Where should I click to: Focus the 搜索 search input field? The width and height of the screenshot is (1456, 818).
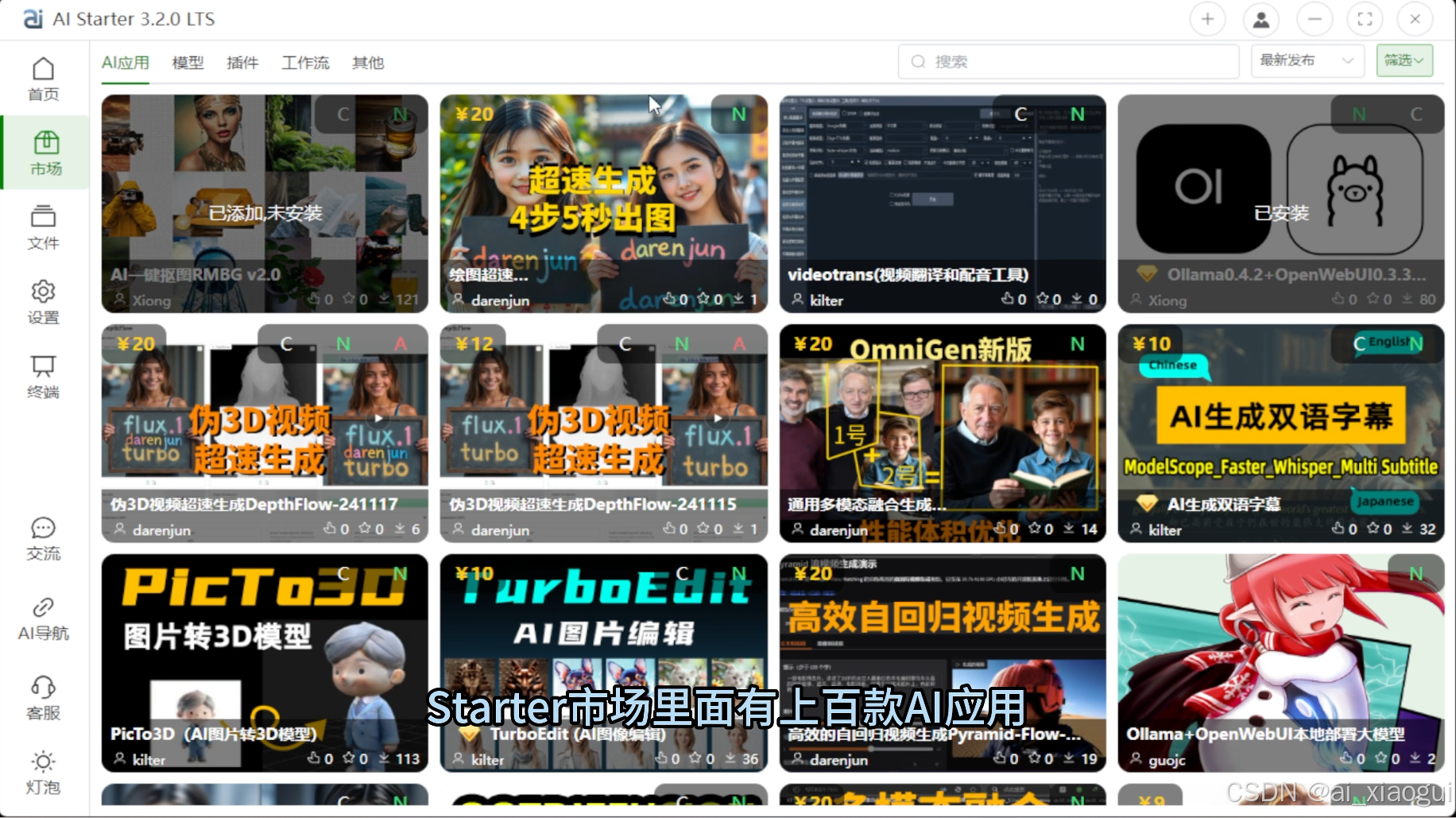point(1068,61)
